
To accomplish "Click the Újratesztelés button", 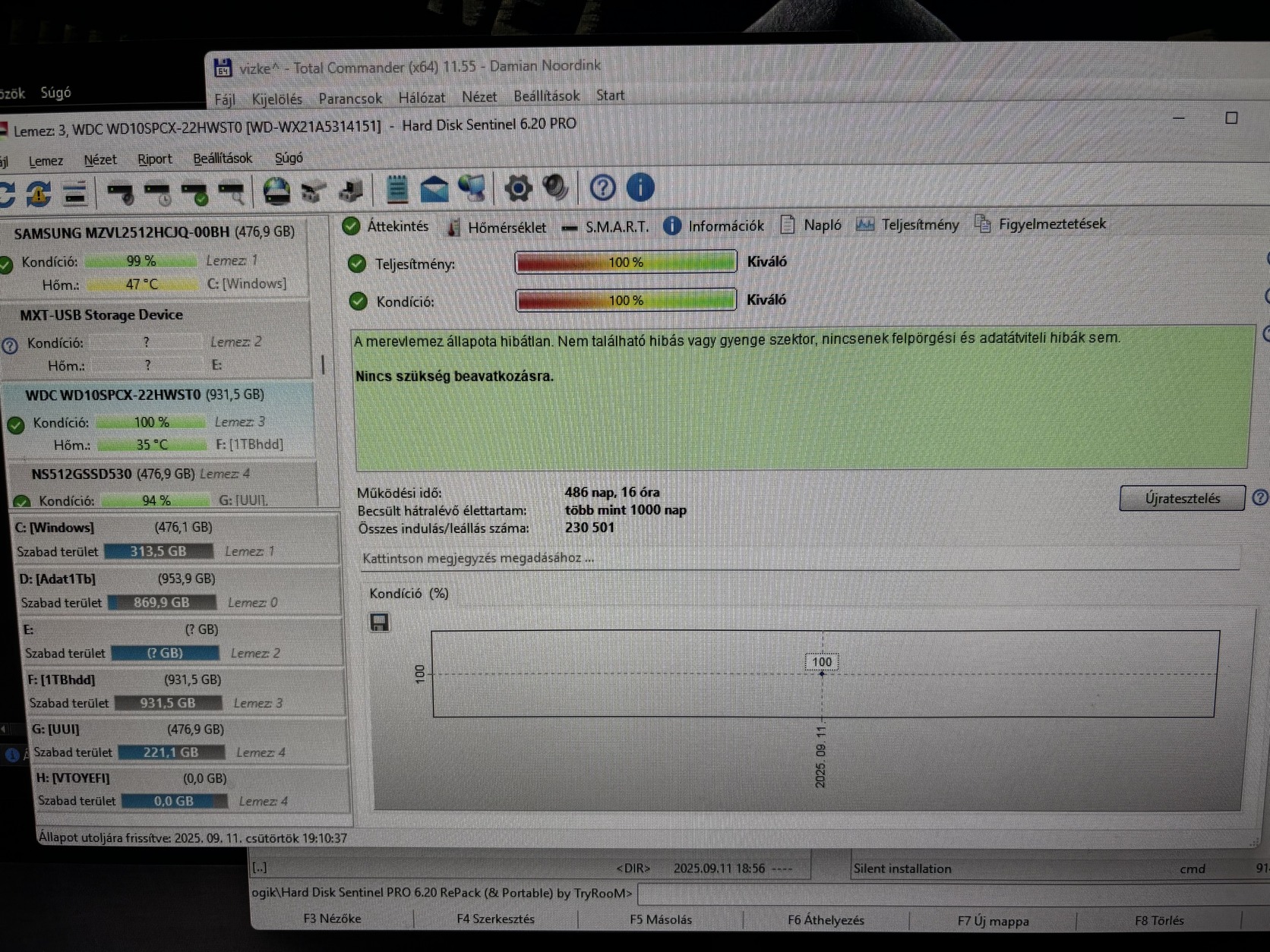I will coord(1182,498).
